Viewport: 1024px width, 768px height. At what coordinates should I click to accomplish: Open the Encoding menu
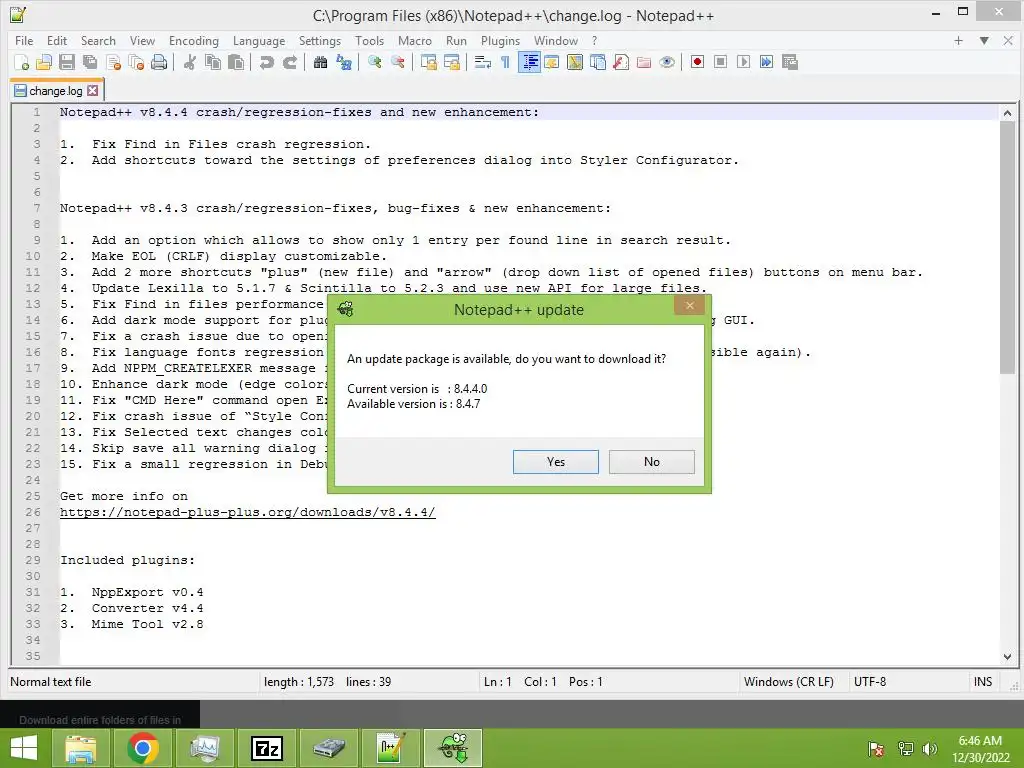(193, 40)
